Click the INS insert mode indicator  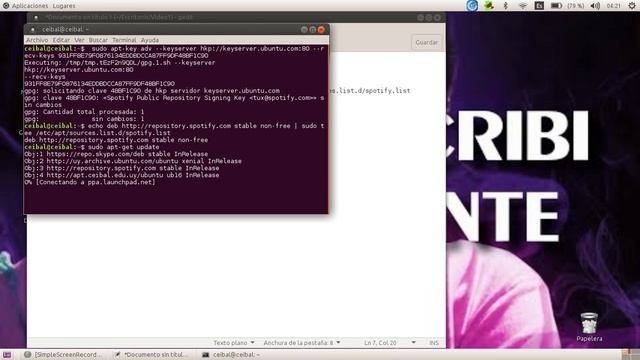pyautogui.click(x=433, y=343)
